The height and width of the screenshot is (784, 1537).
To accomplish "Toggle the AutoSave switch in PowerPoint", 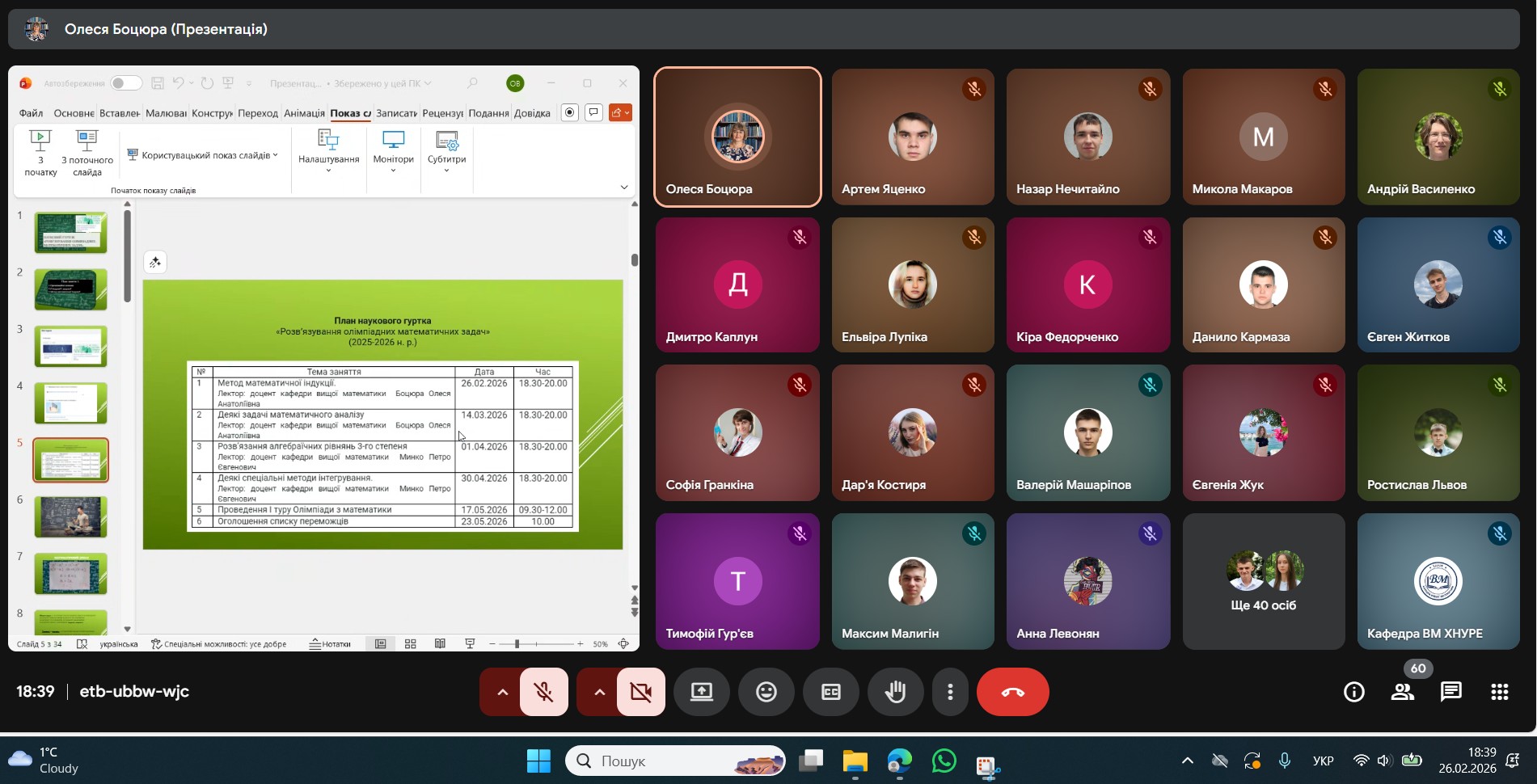I will coord(126,83).
